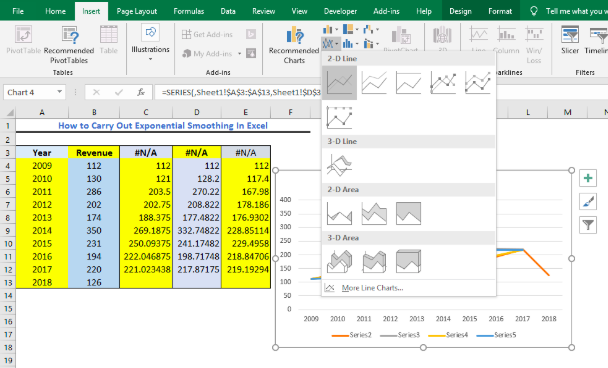
Task: Insert a Slicer filter
Action: [570, 40]
